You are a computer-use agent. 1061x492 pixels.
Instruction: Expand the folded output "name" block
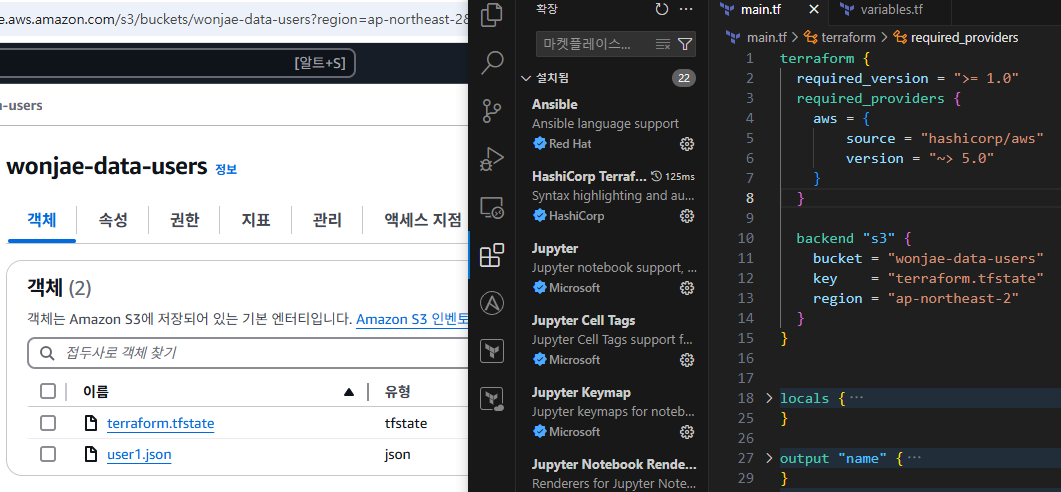click(769, 458)
